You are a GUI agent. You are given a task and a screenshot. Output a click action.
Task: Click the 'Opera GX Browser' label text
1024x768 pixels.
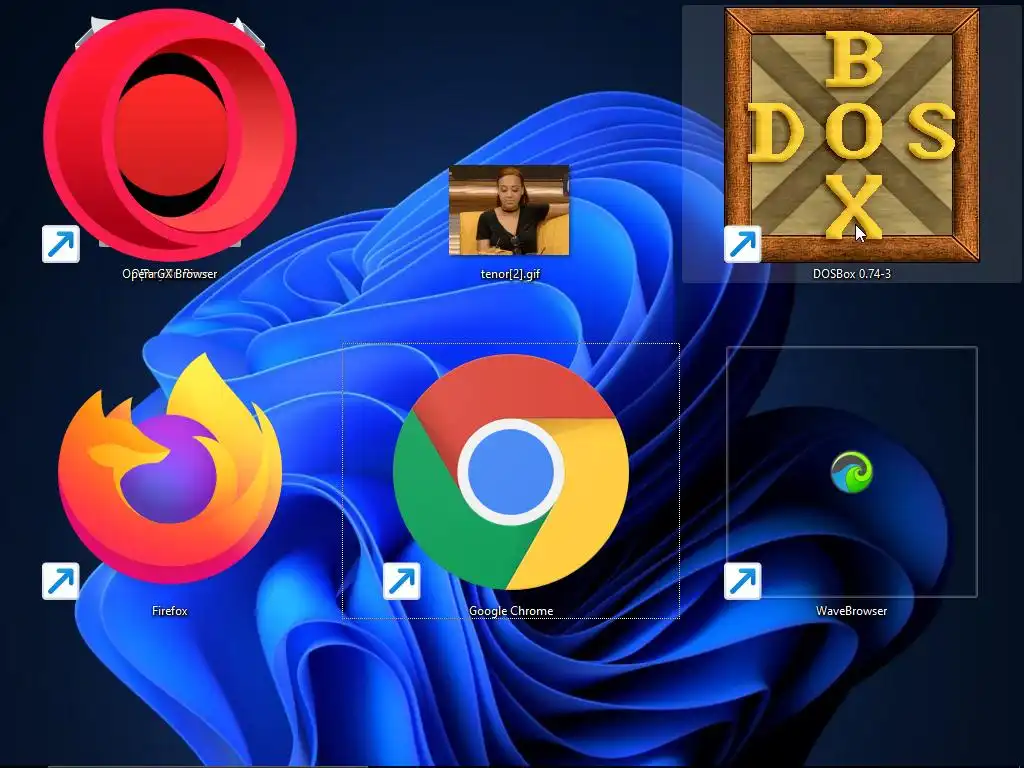click(x=170, y=274)
